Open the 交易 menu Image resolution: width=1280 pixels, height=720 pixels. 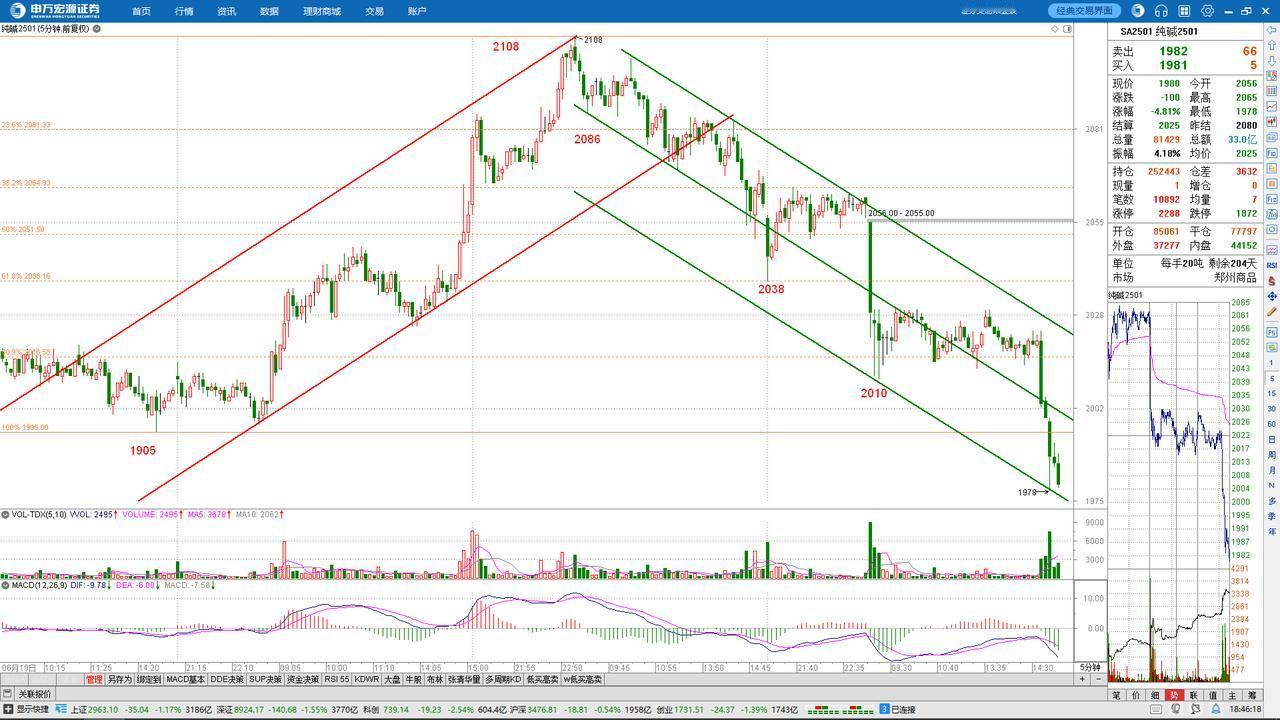point(374,11)
